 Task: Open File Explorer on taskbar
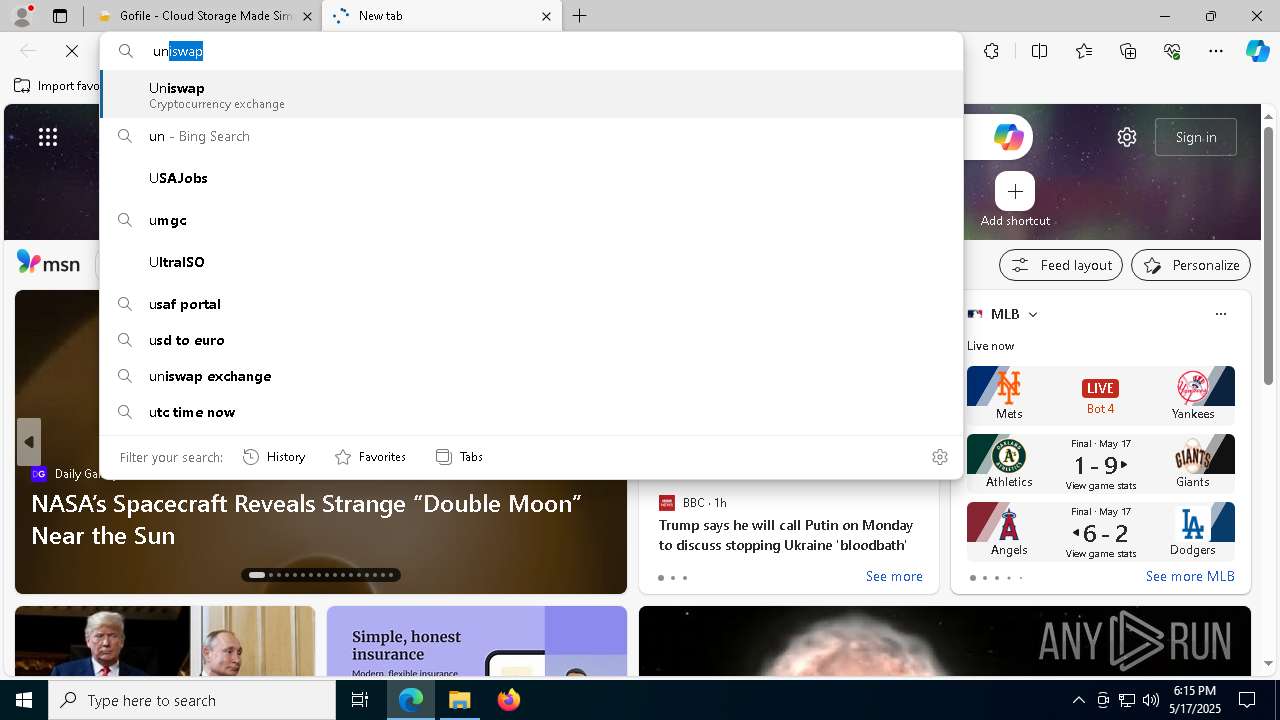460,700
